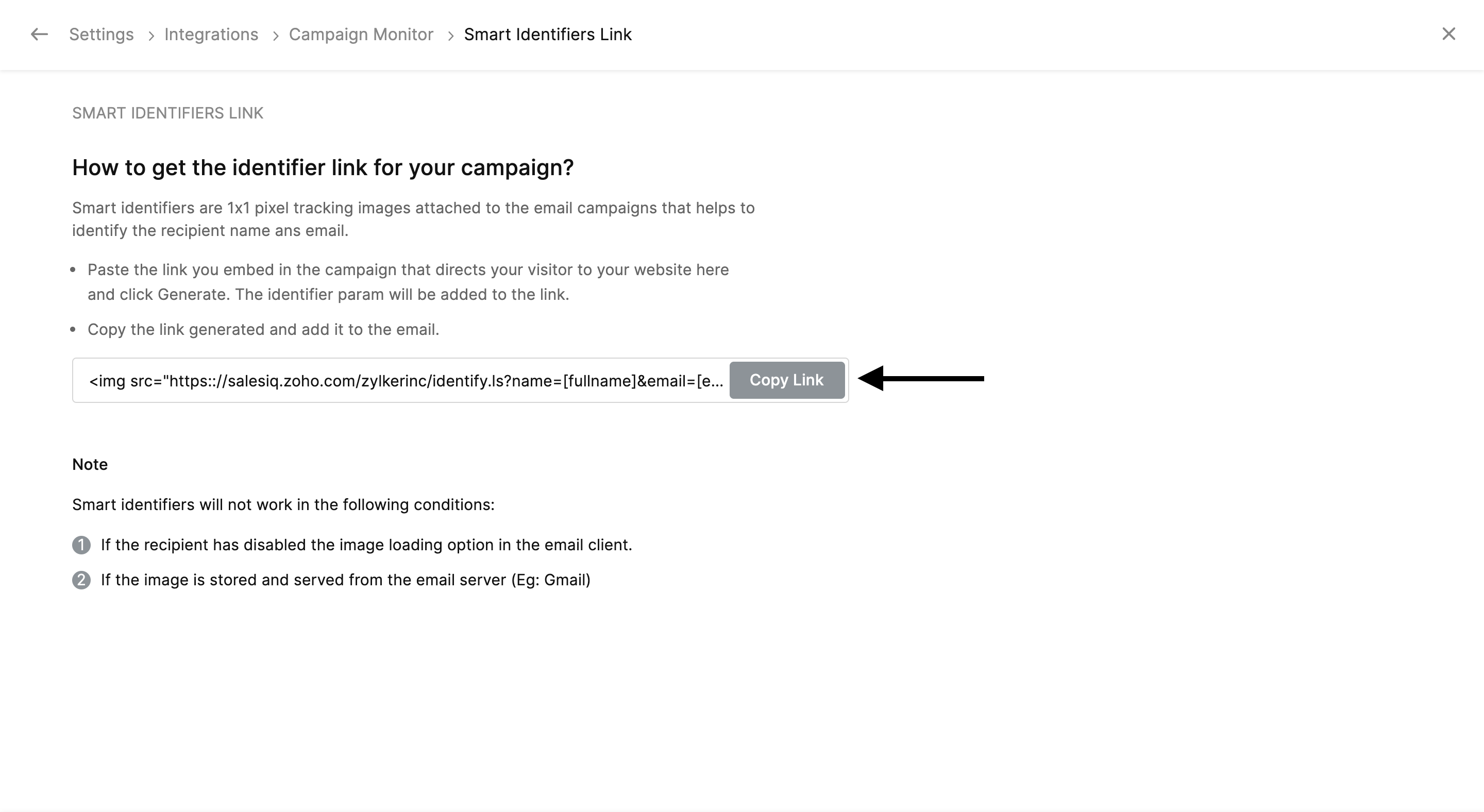
Task: Click the chevron after Settings breadcrumb
Action: (x=151, y=36)
